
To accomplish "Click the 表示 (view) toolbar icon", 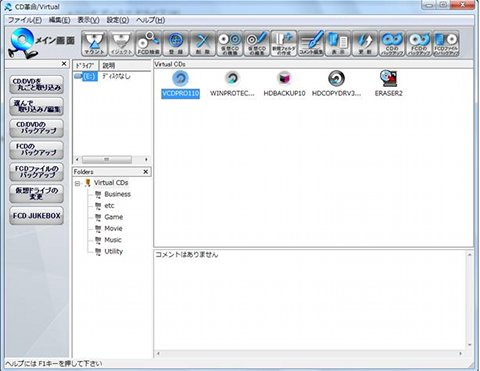I will (338, 43).
